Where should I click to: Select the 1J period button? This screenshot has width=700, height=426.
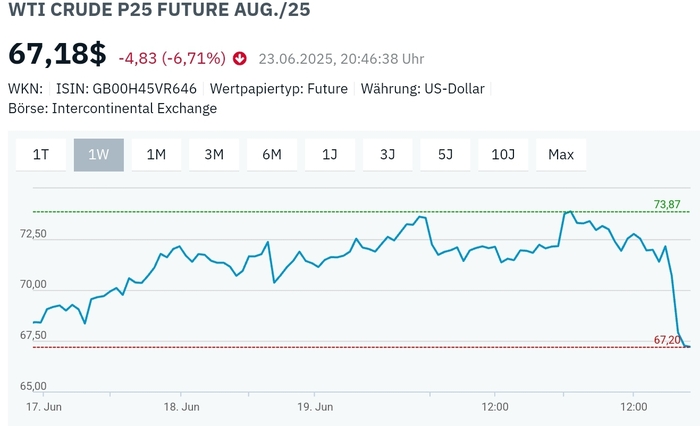coord(330,154)
